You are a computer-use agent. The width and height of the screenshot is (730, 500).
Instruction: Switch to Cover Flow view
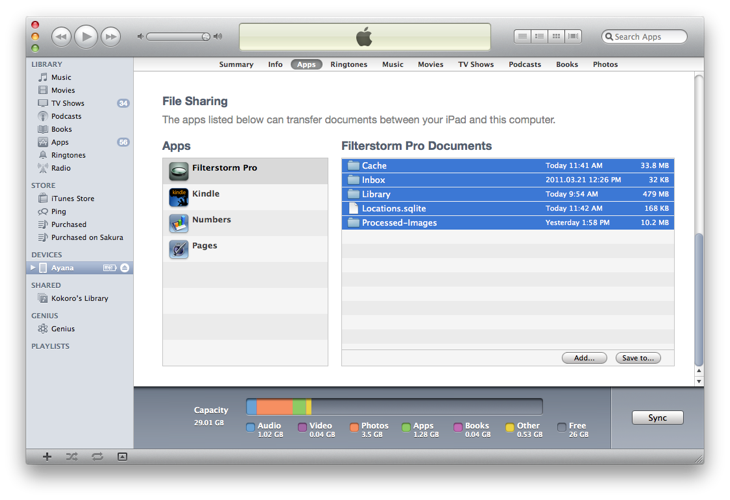pos(573,36)
